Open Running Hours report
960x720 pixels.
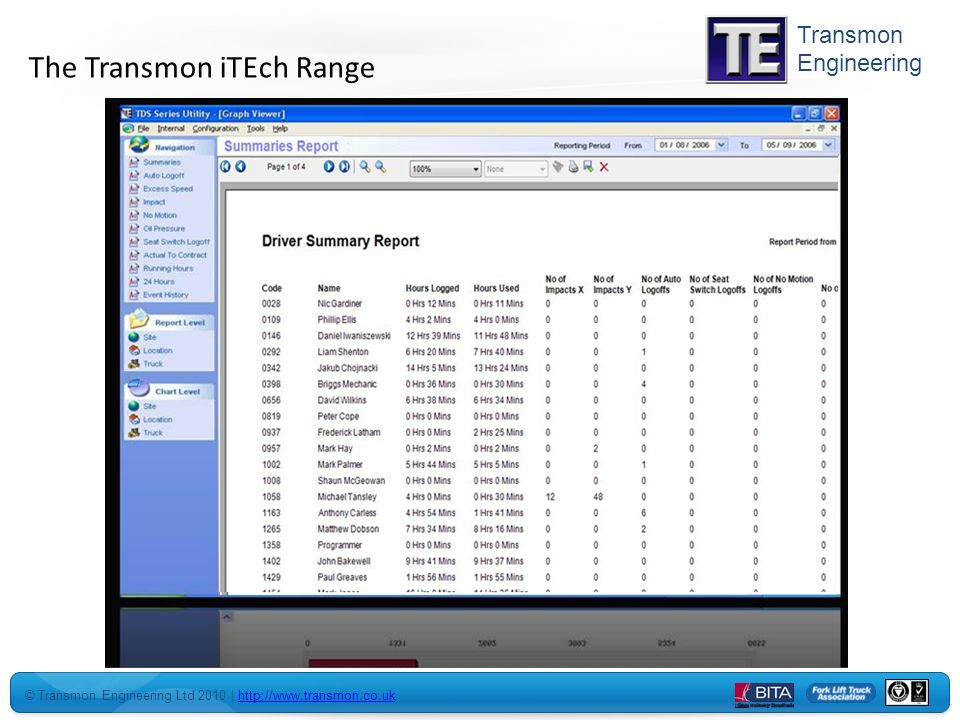(x=168, y=268)
